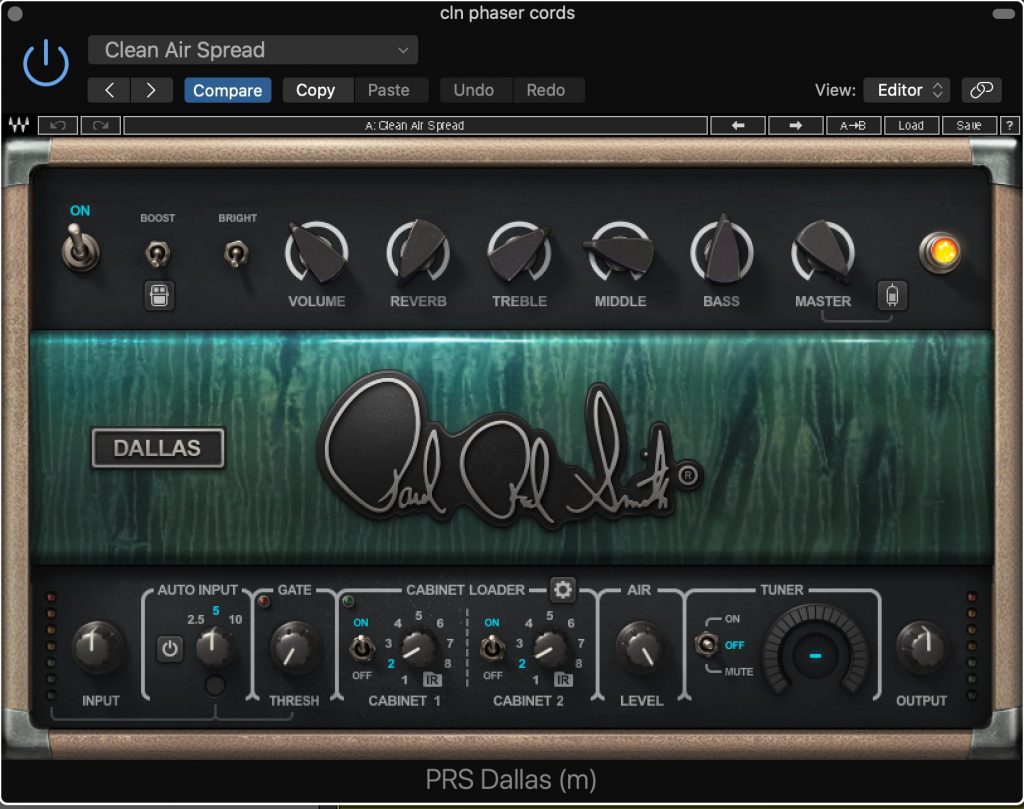Click the A→B copy button

(x=853, y=125)
